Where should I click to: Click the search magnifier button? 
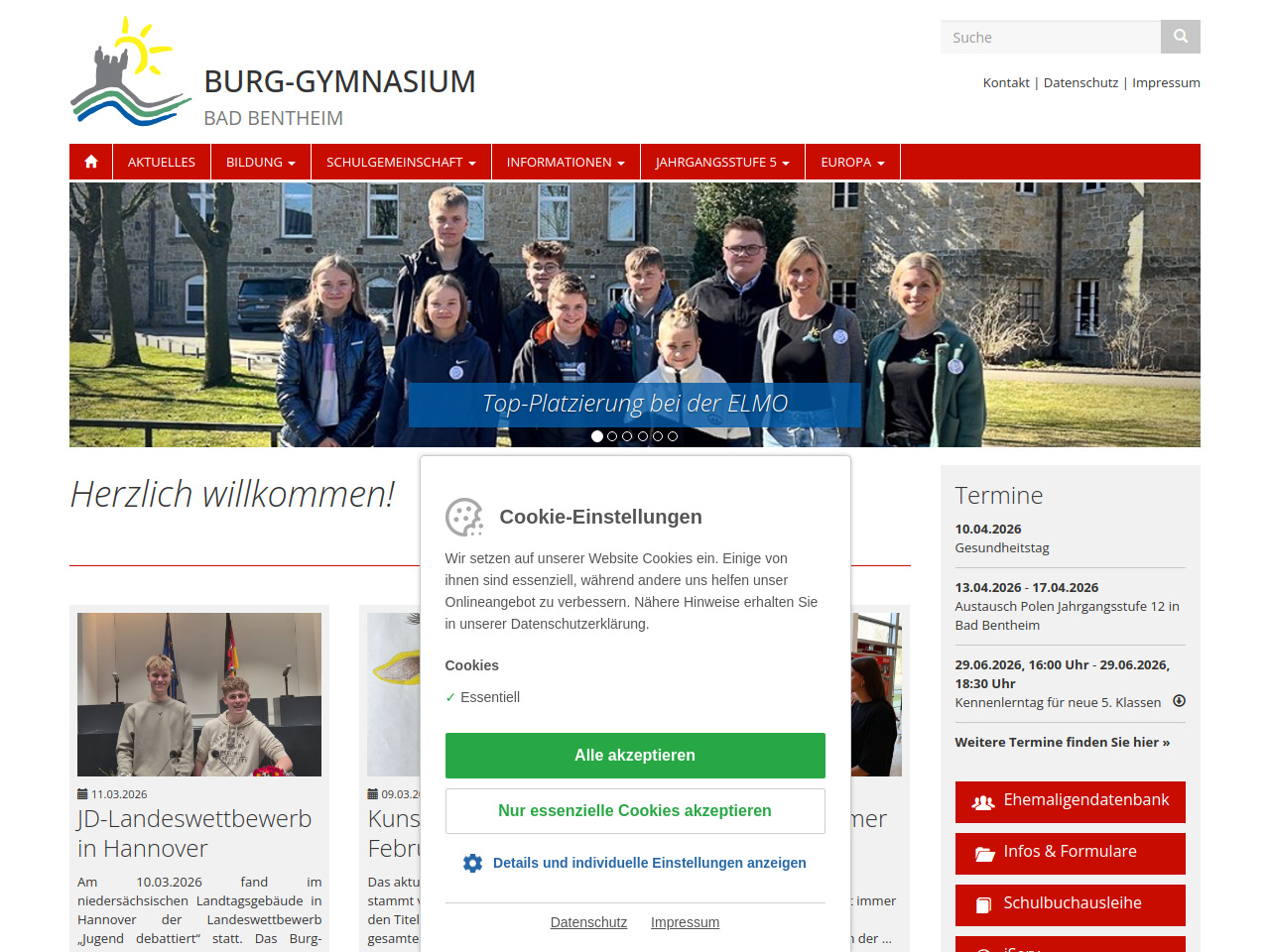pyautogui.click(x=1180, y=37)
